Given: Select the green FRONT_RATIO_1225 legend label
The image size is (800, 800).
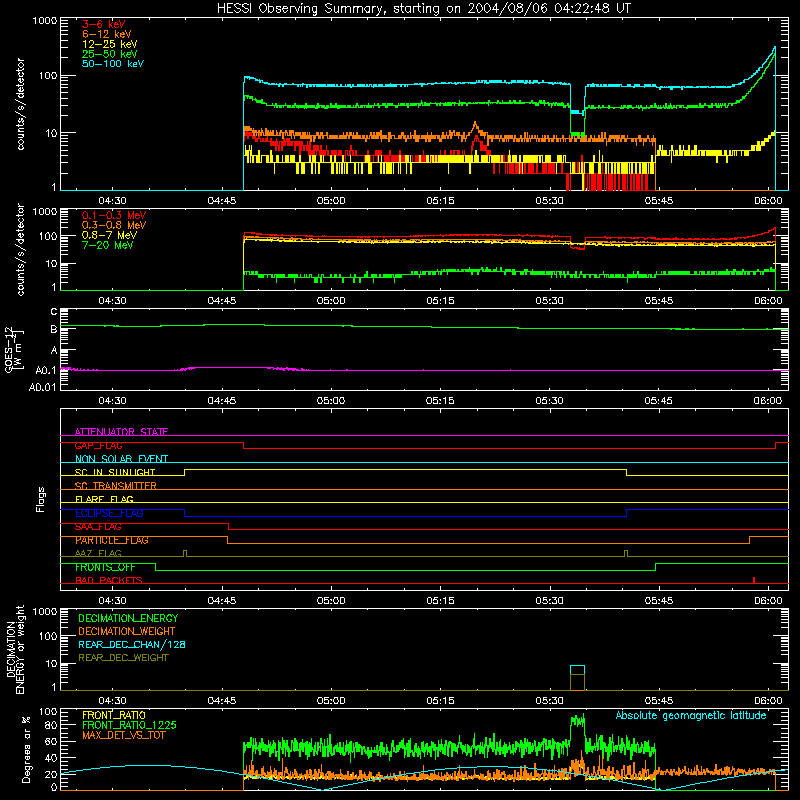Looking at the screenshot, I should coord(129,725).
